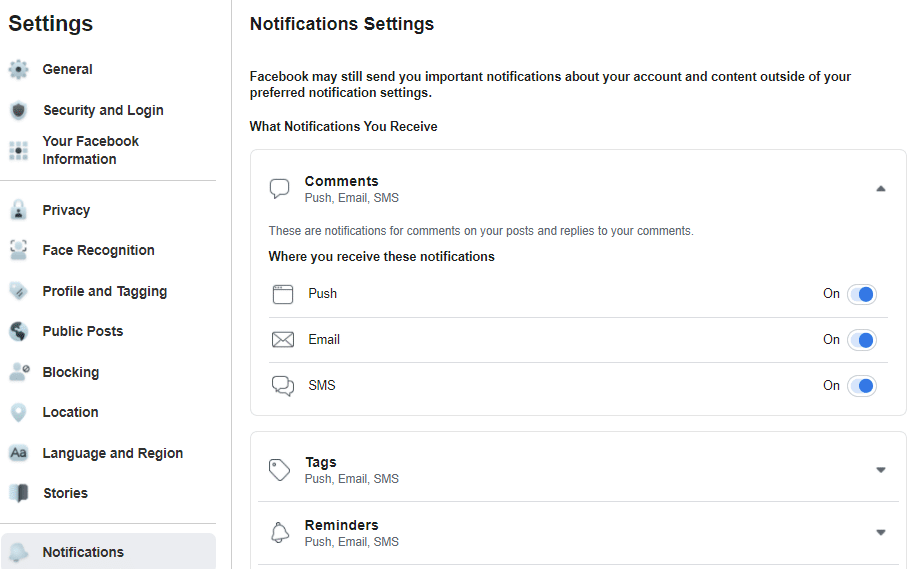This screenshot has width=920, height=569.
Task: Expand the Reminders notification section
Action: coord(880,533)
